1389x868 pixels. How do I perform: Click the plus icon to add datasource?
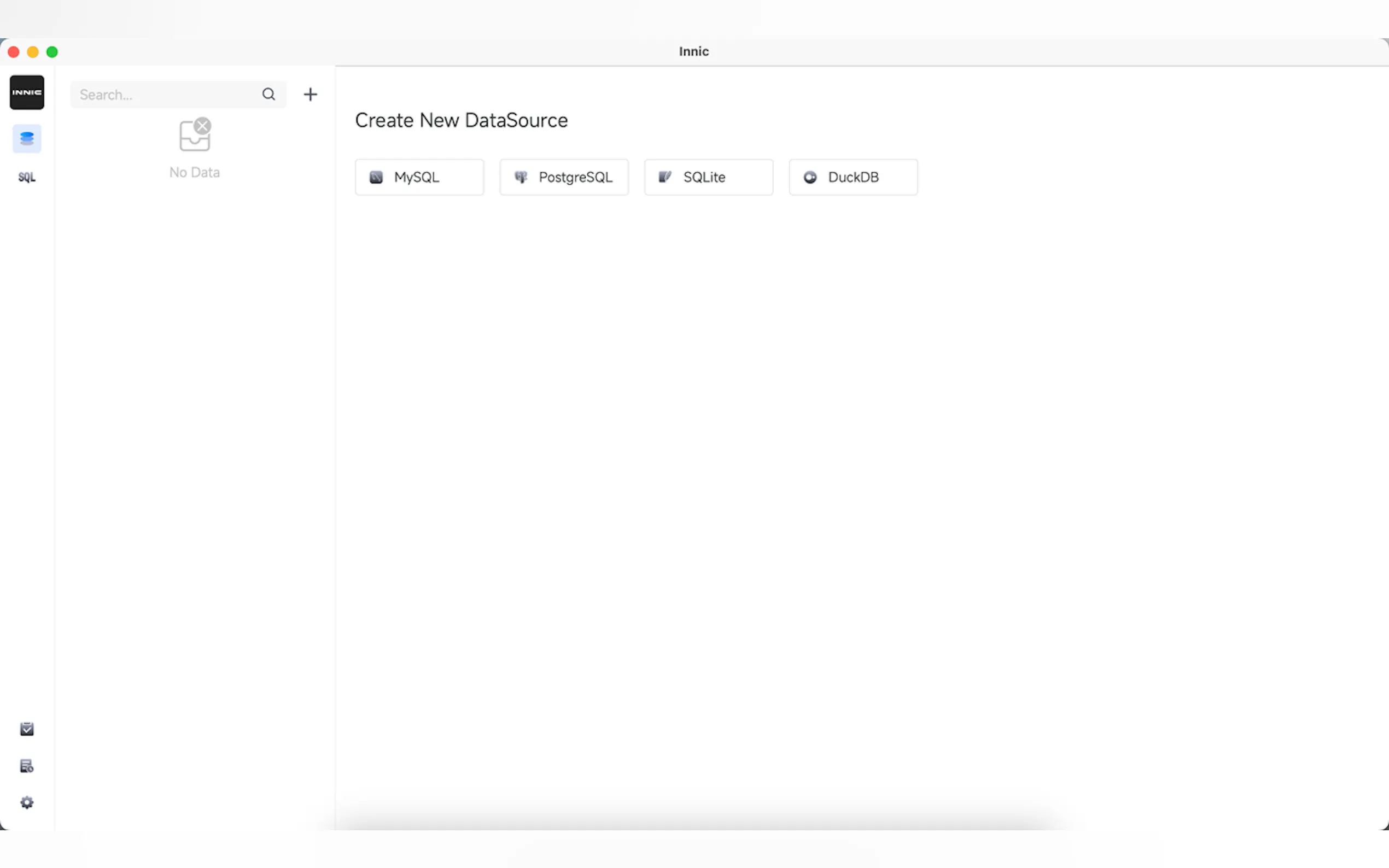click(x=310, y=94)
